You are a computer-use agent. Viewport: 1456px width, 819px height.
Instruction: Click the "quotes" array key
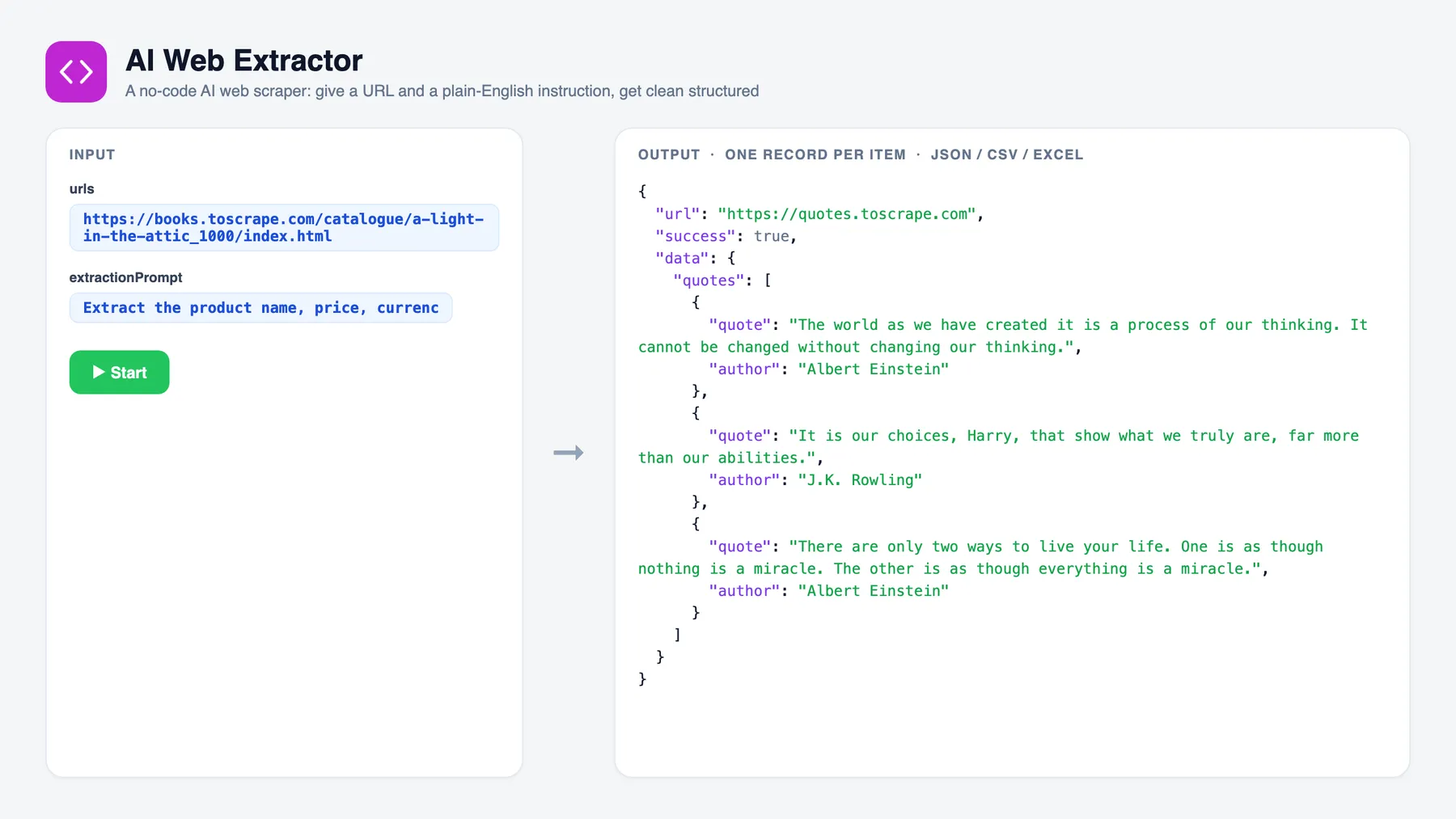coord(709,281)
